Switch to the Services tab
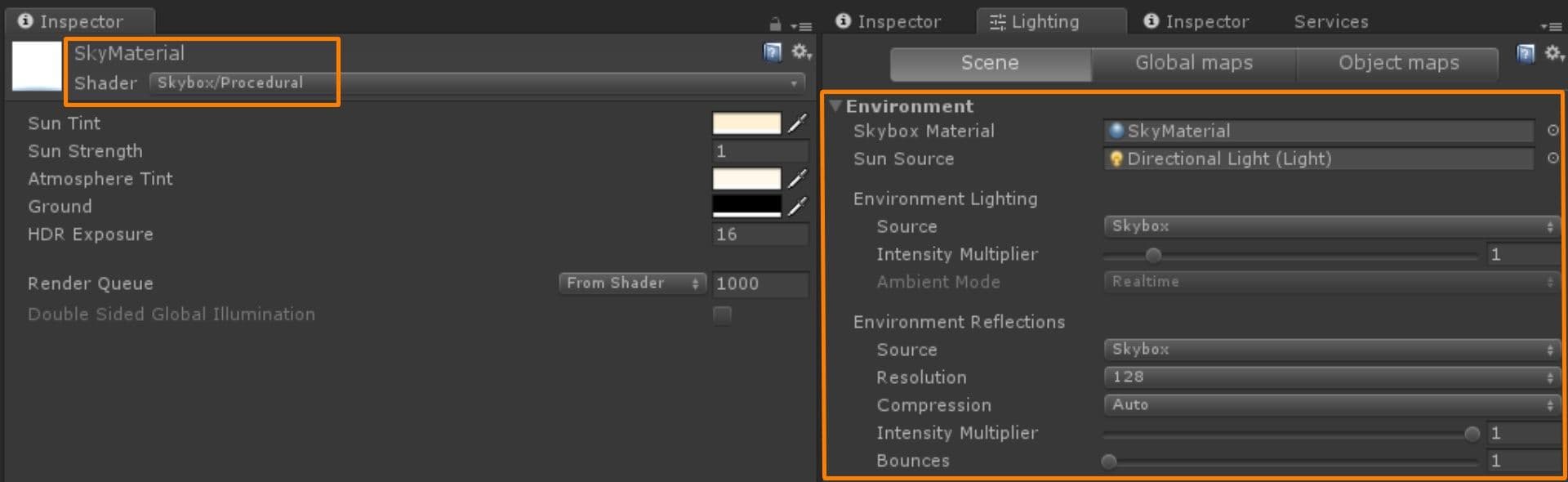The height and width of the screenshot is (482, 1568). pos(1330,22)
